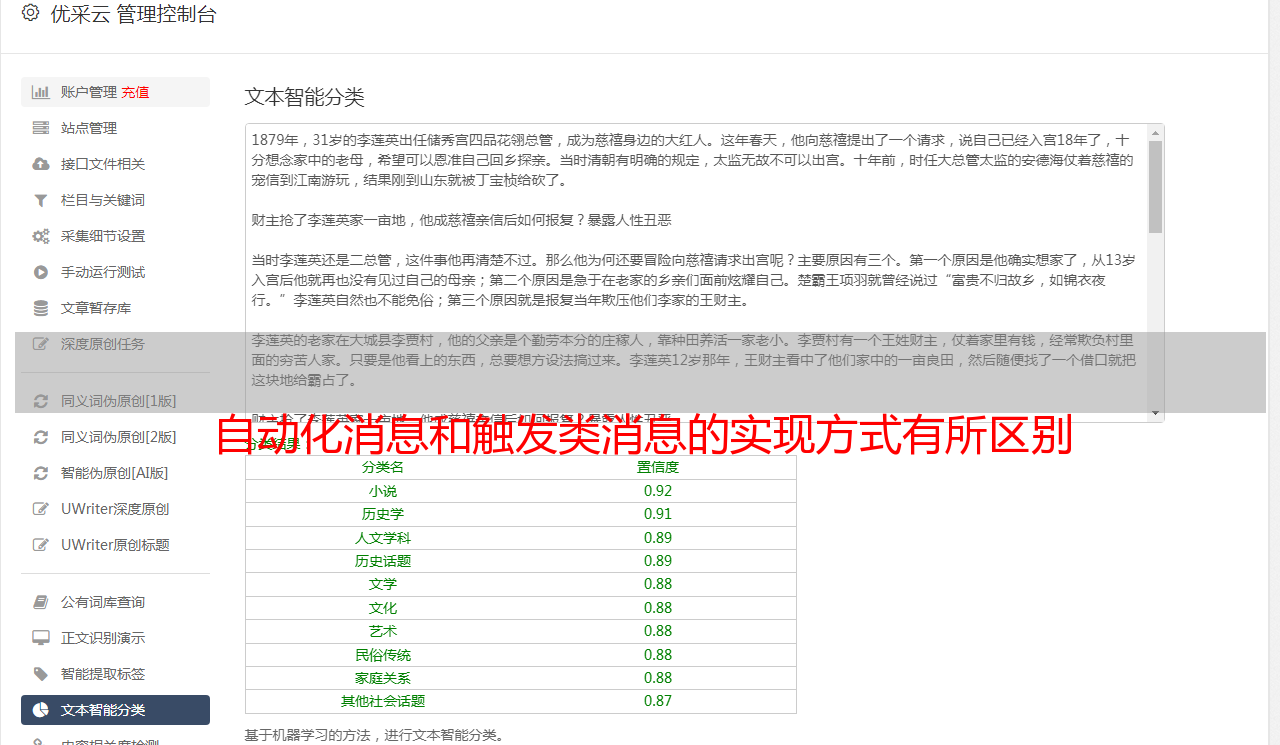Image resolution: width=1280 pixels, height=745 pixels.
Task: Click the edit icon for UWriter原创标题
Action: point(41,545)
